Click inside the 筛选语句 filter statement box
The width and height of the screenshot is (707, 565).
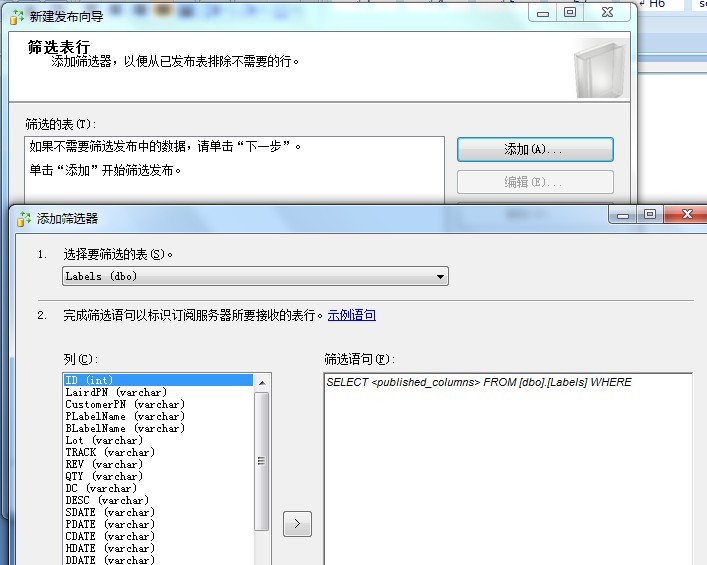click(x=508, y=469)
